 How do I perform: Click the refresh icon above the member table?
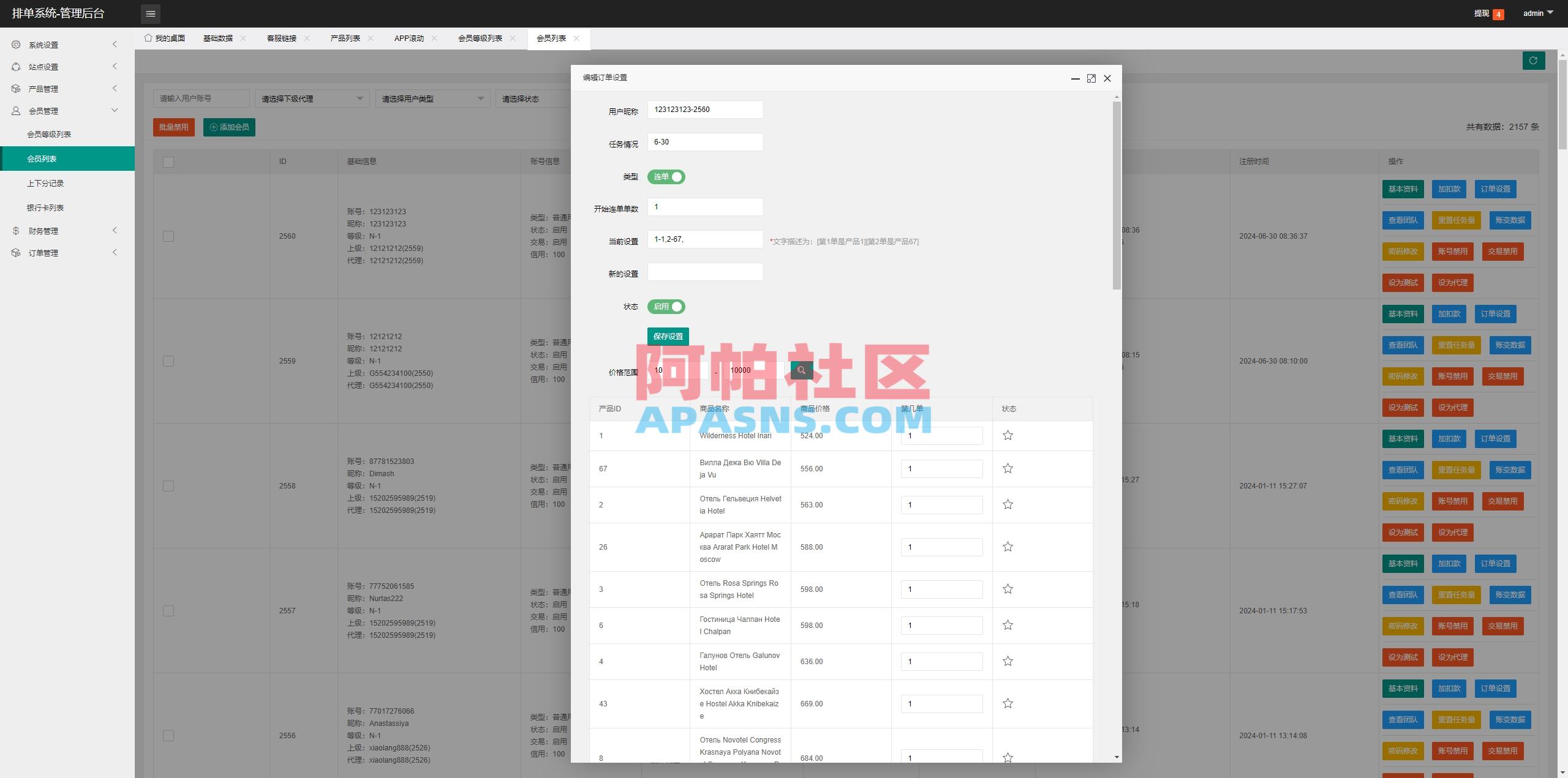pyautogui.click(x=1533, y=60)
